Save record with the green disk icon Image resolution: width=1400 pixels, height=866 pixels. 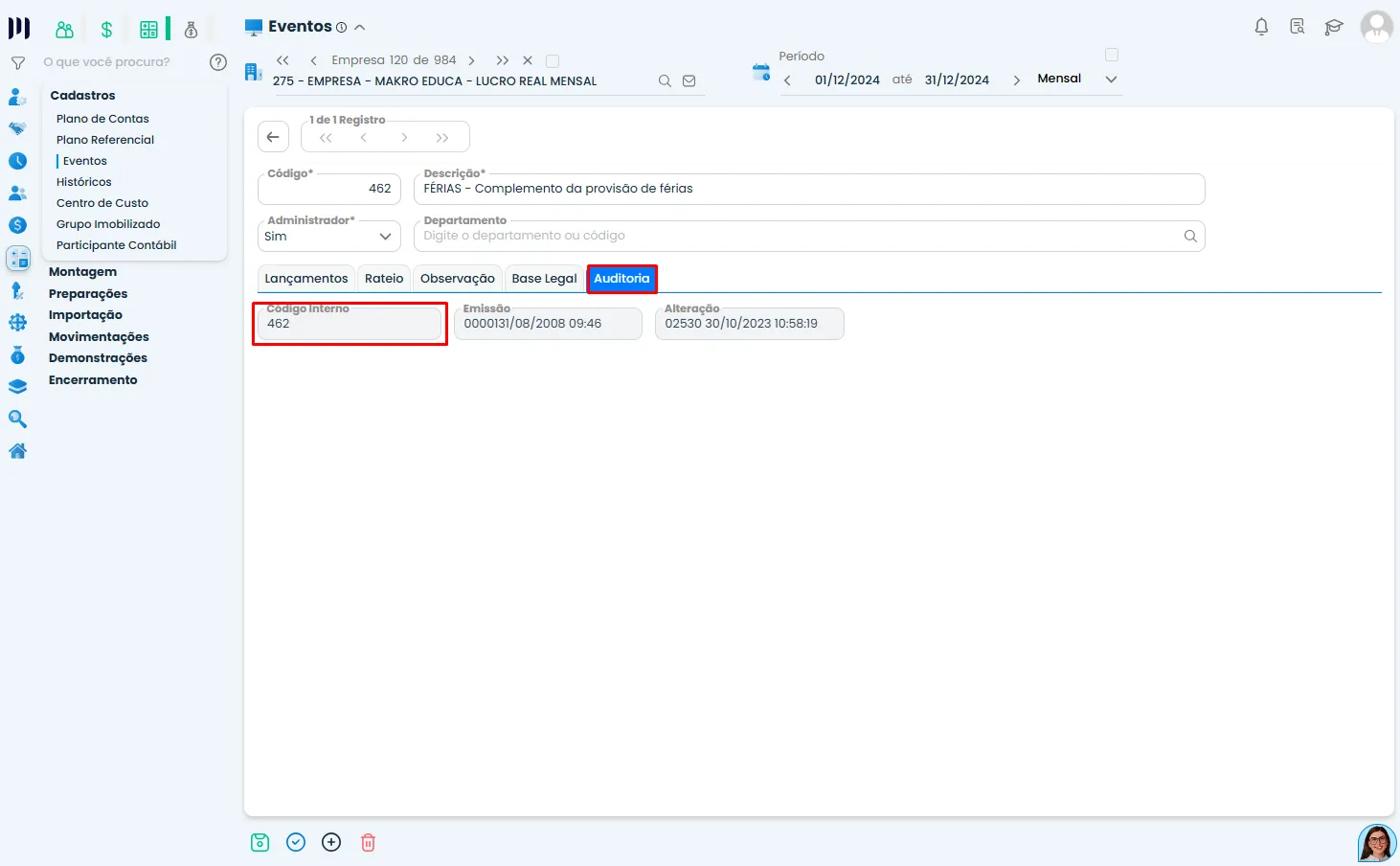[x=260, y=842]
